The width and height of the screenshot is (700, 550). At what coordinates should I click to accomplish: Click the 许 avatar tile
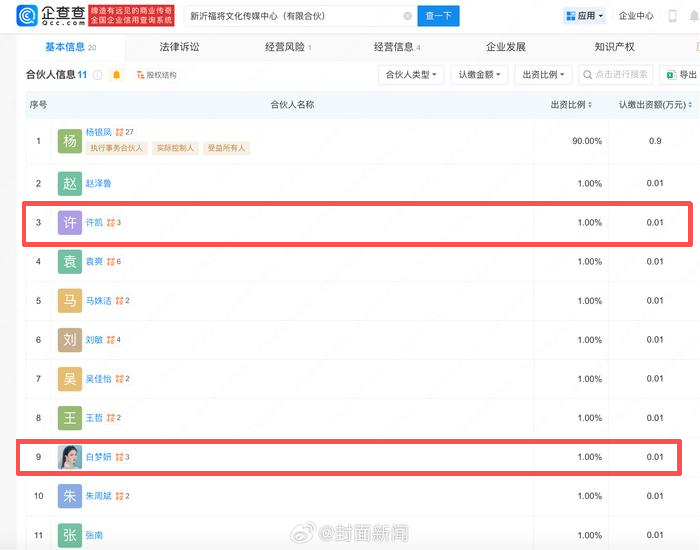coord(70,222)
